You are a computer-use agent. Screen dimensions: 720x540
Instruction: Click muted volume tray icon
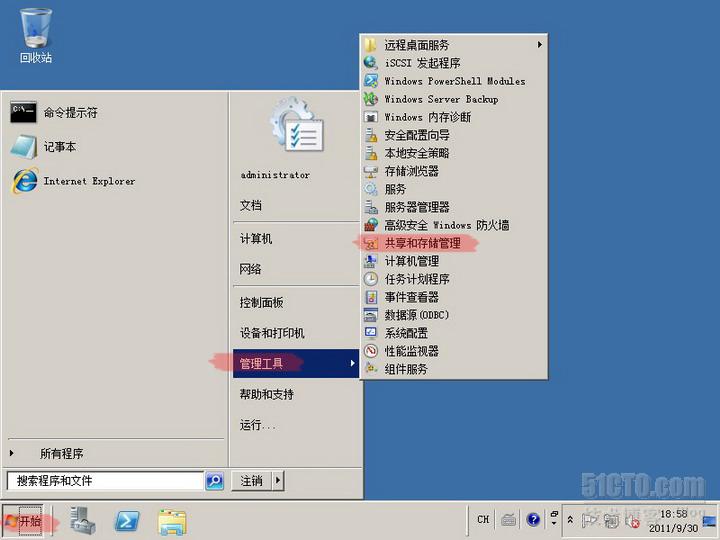click(x=633, y=521)
